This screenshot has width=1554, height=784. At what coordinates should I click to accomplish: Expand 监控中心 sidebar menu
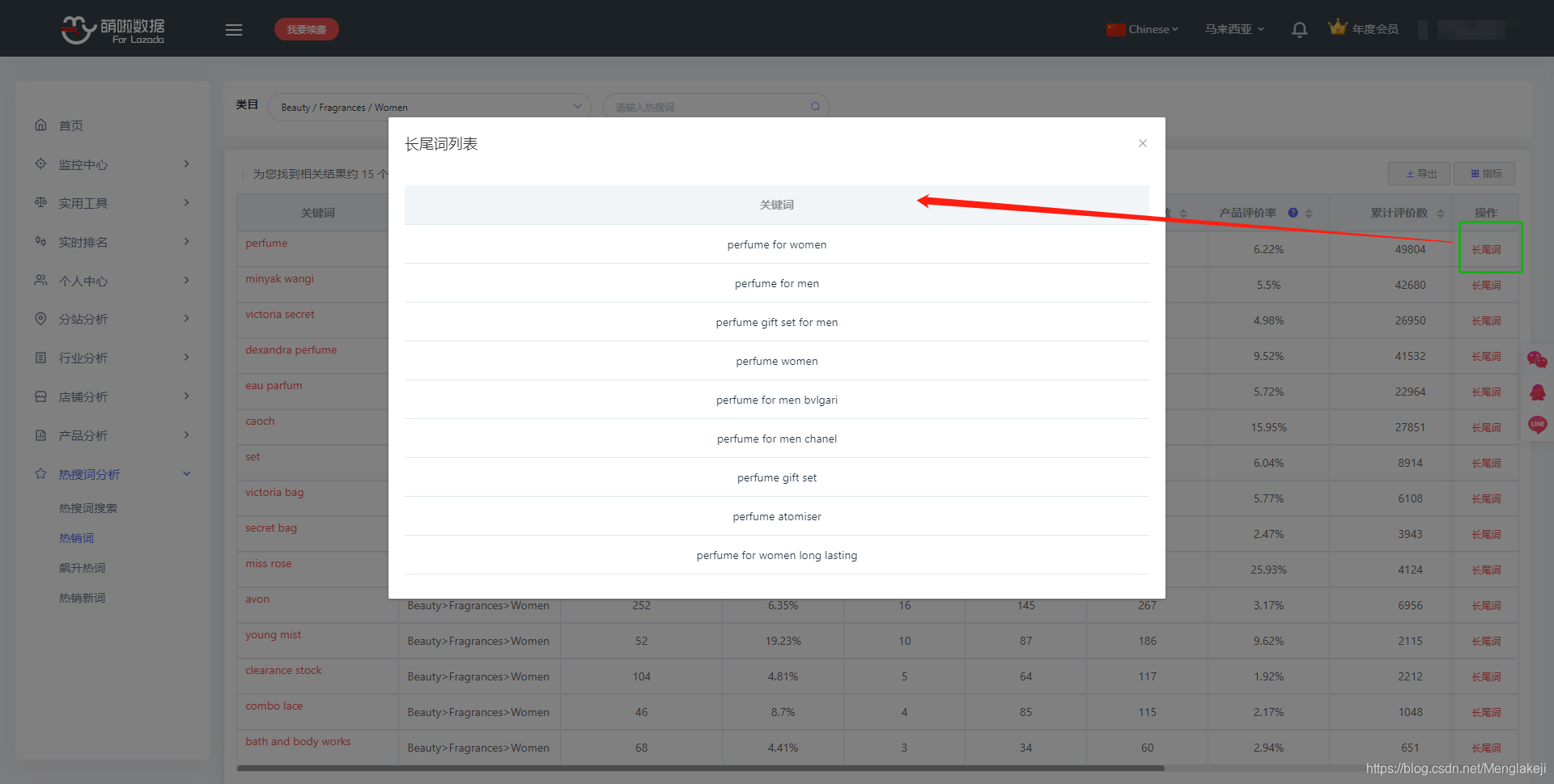(113, 164)
